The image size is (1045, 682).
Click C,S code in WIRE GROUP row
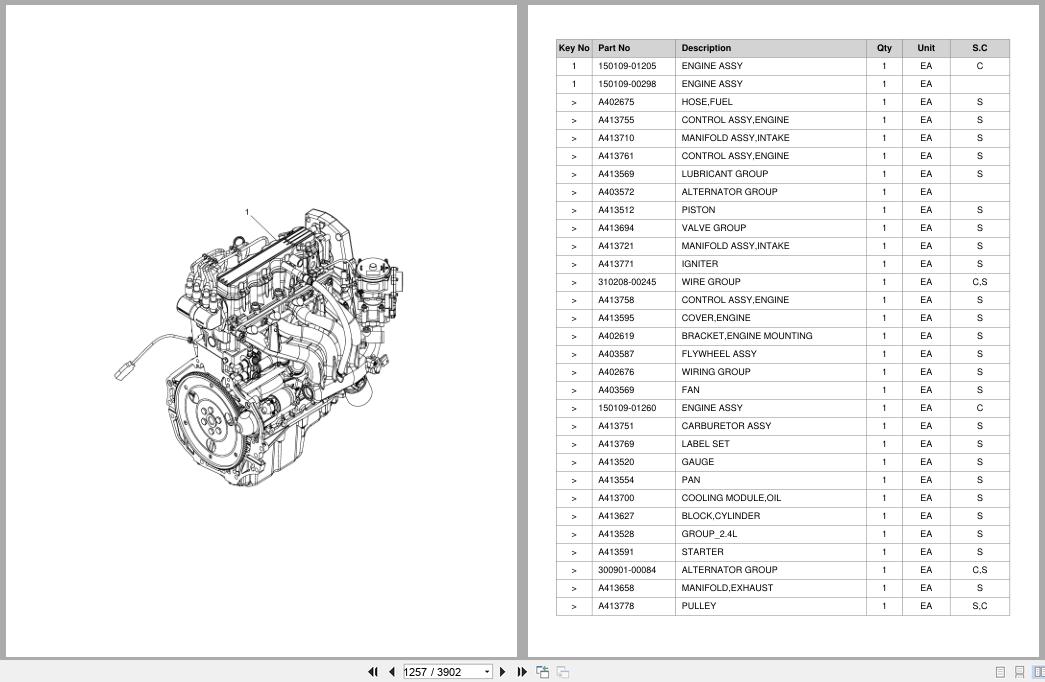[x=979, y=282]
